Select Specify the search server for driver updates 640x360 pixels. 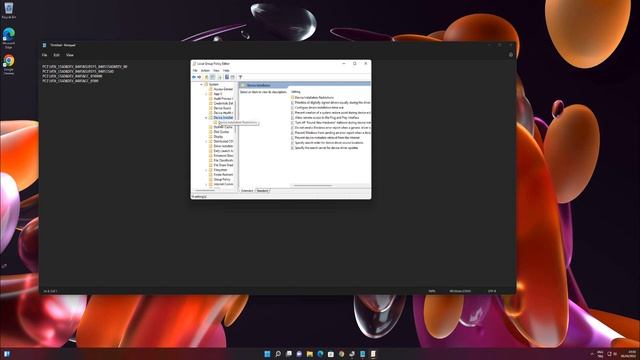point(325,148)
